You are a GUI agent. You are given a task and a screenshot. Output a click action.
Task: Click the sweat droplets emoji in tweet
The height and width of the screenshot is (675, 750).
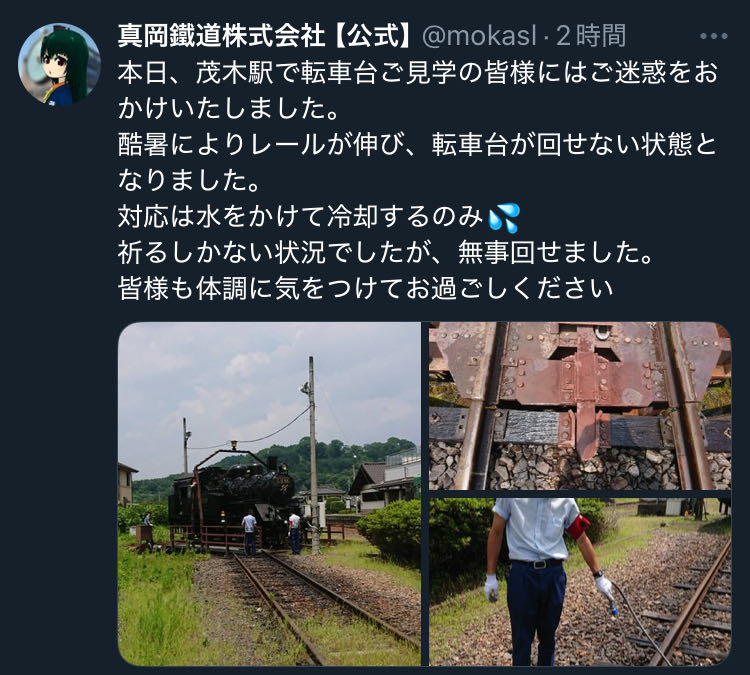click(x=505, y=218)
